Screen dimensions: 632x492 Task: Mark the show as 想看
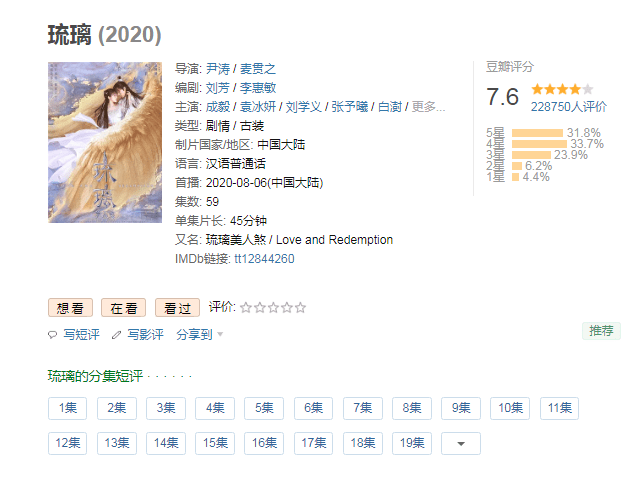70,308
